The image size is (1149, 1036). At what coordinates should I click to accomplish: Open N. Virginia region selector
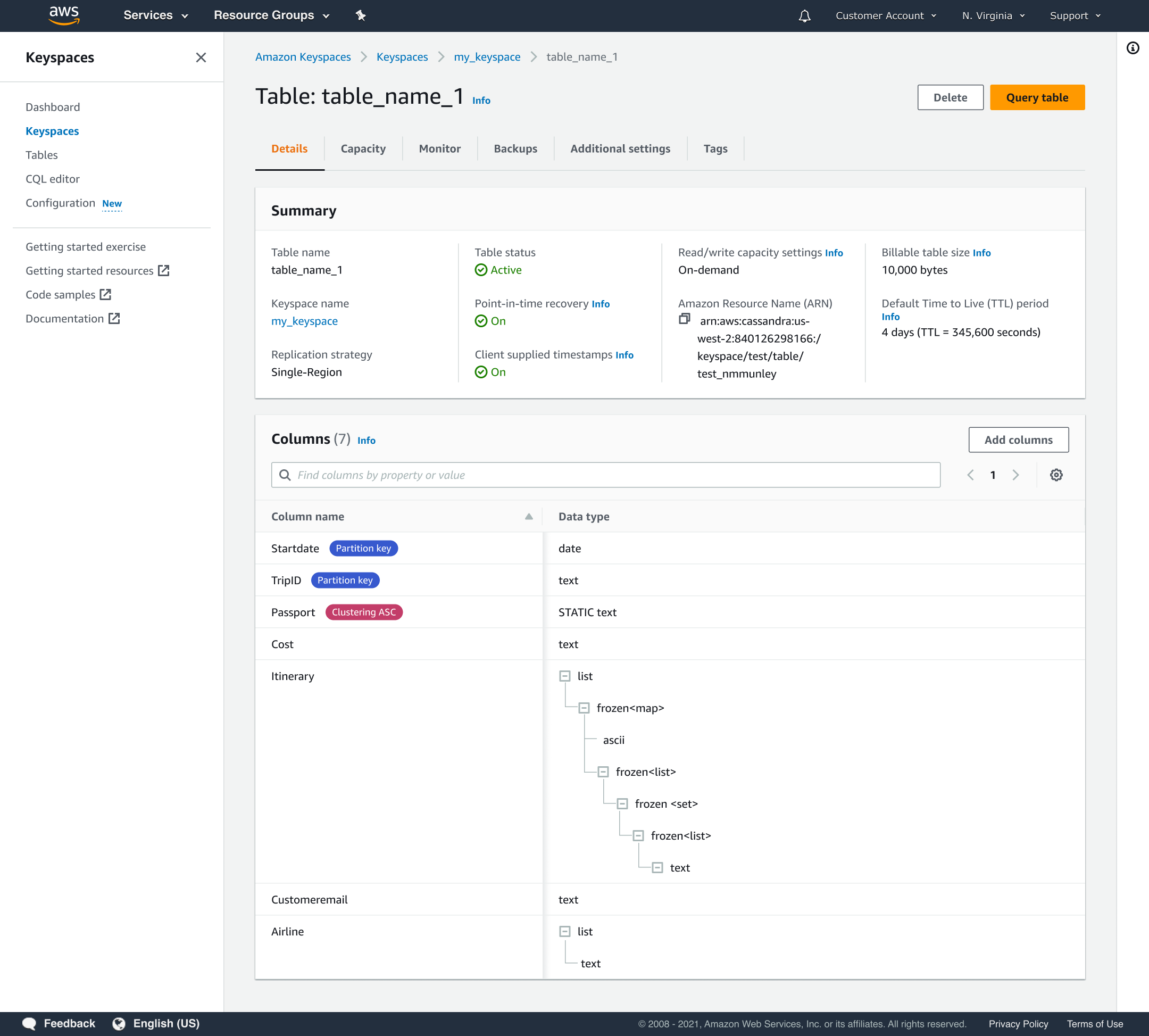click(x=993, y=16)
